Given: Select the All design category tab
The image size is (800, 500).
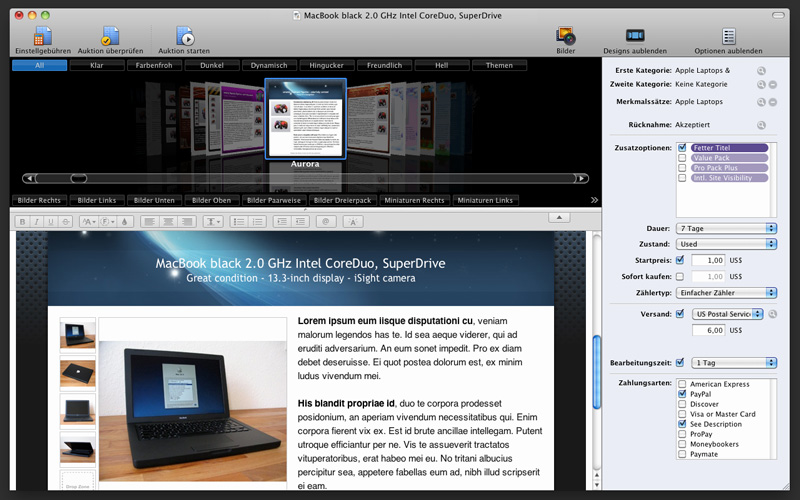Looking at the screenshot, I should [x=39, y=65].
